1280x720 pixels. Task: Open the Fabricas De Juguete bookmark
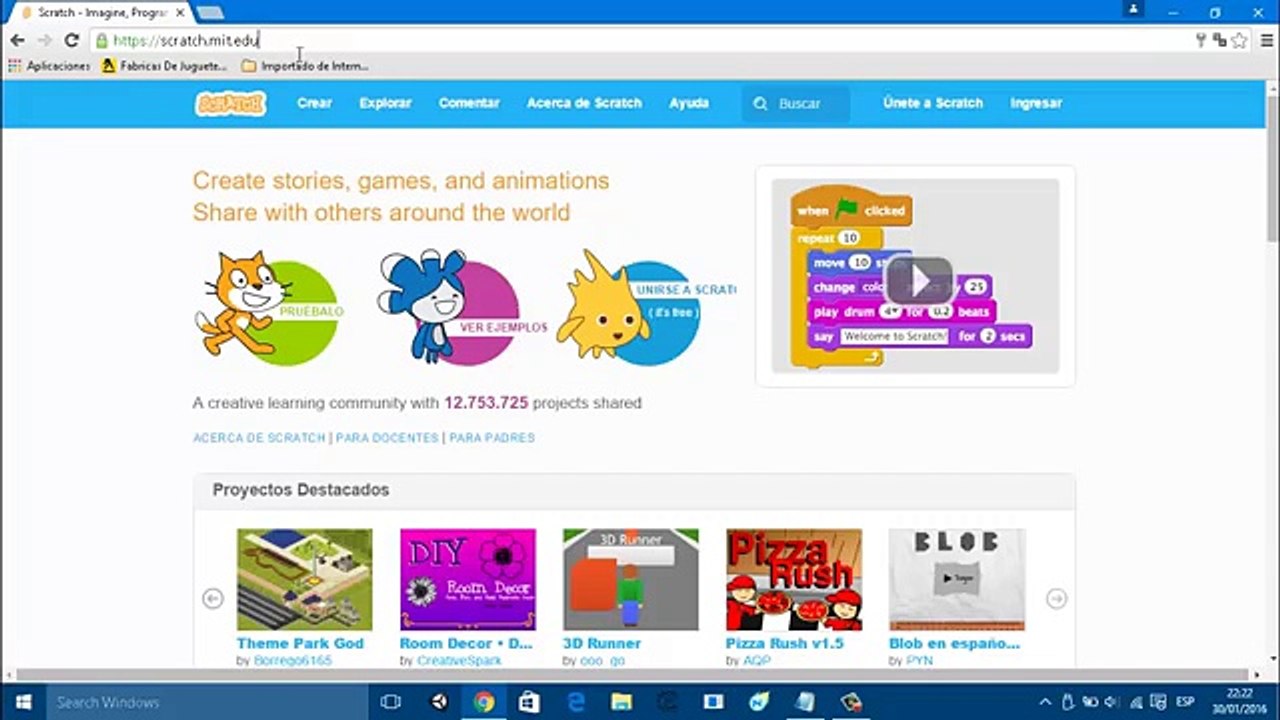pos(165,66)
